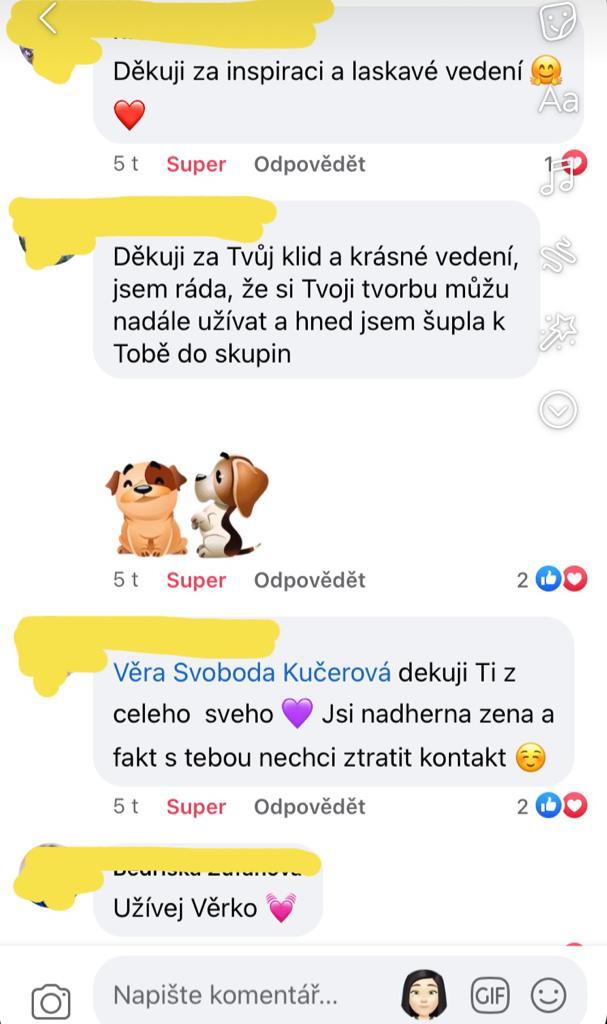Select the scribble draw tool

558,255
